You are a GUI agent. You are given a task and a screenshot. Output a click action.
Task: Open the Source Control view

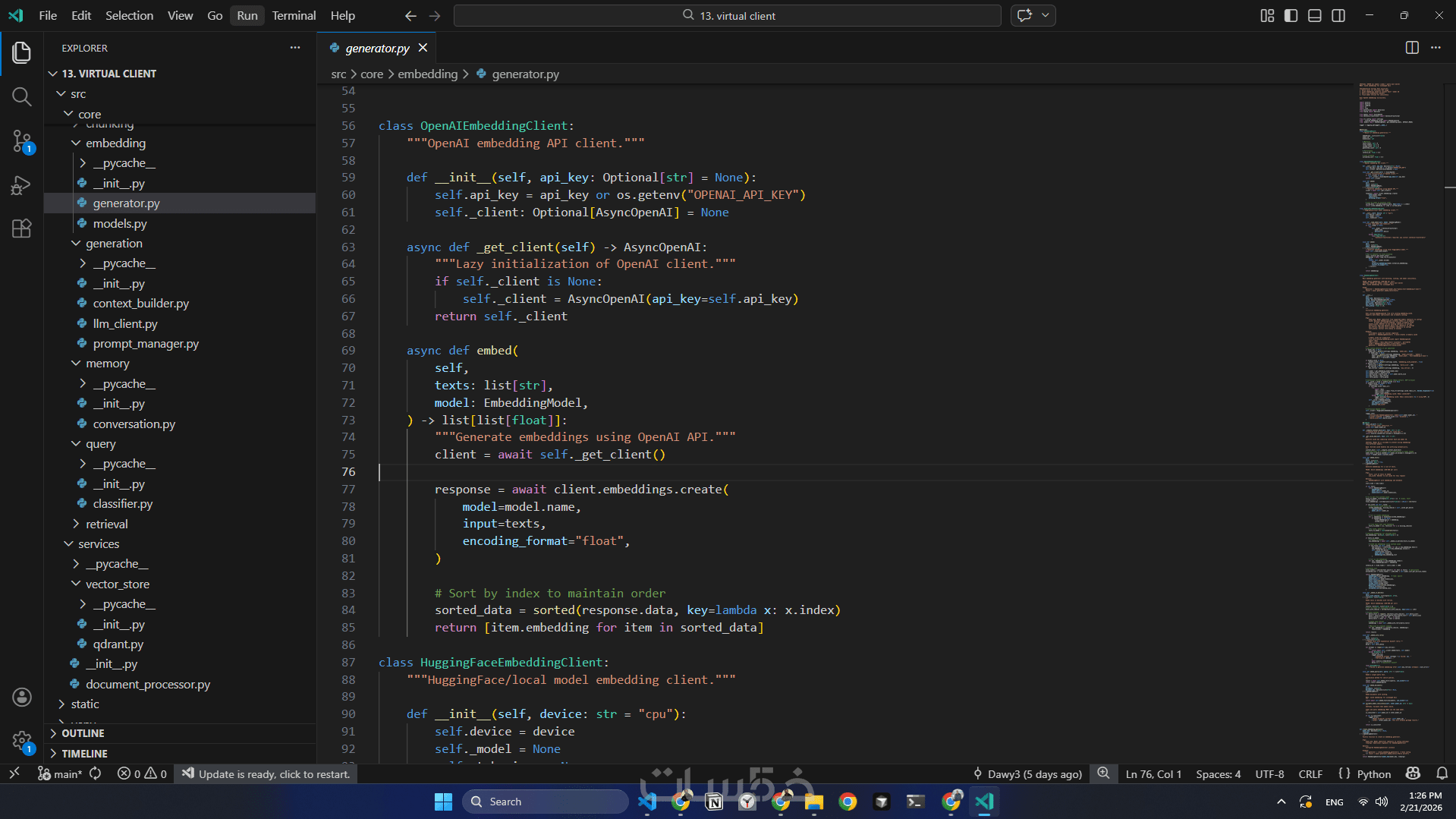(x=21, y=141)
